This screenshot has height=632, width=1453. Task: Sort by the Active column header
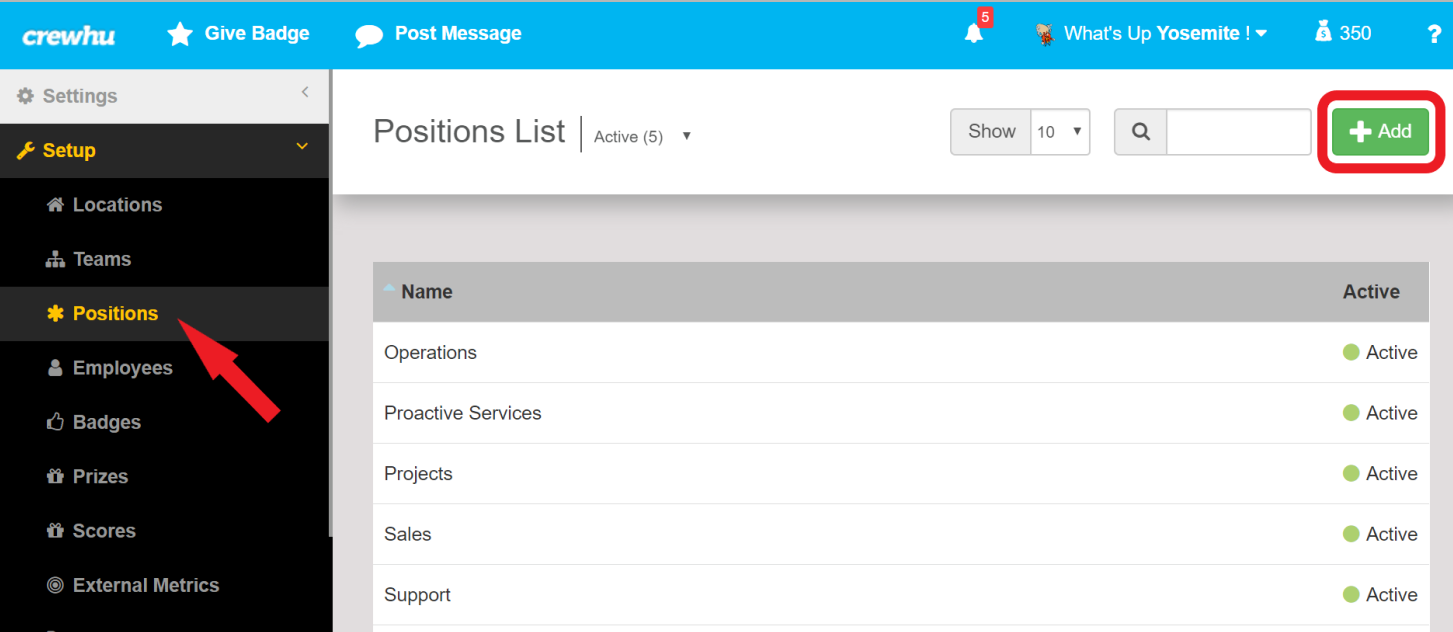click(x=1371, y=292)
